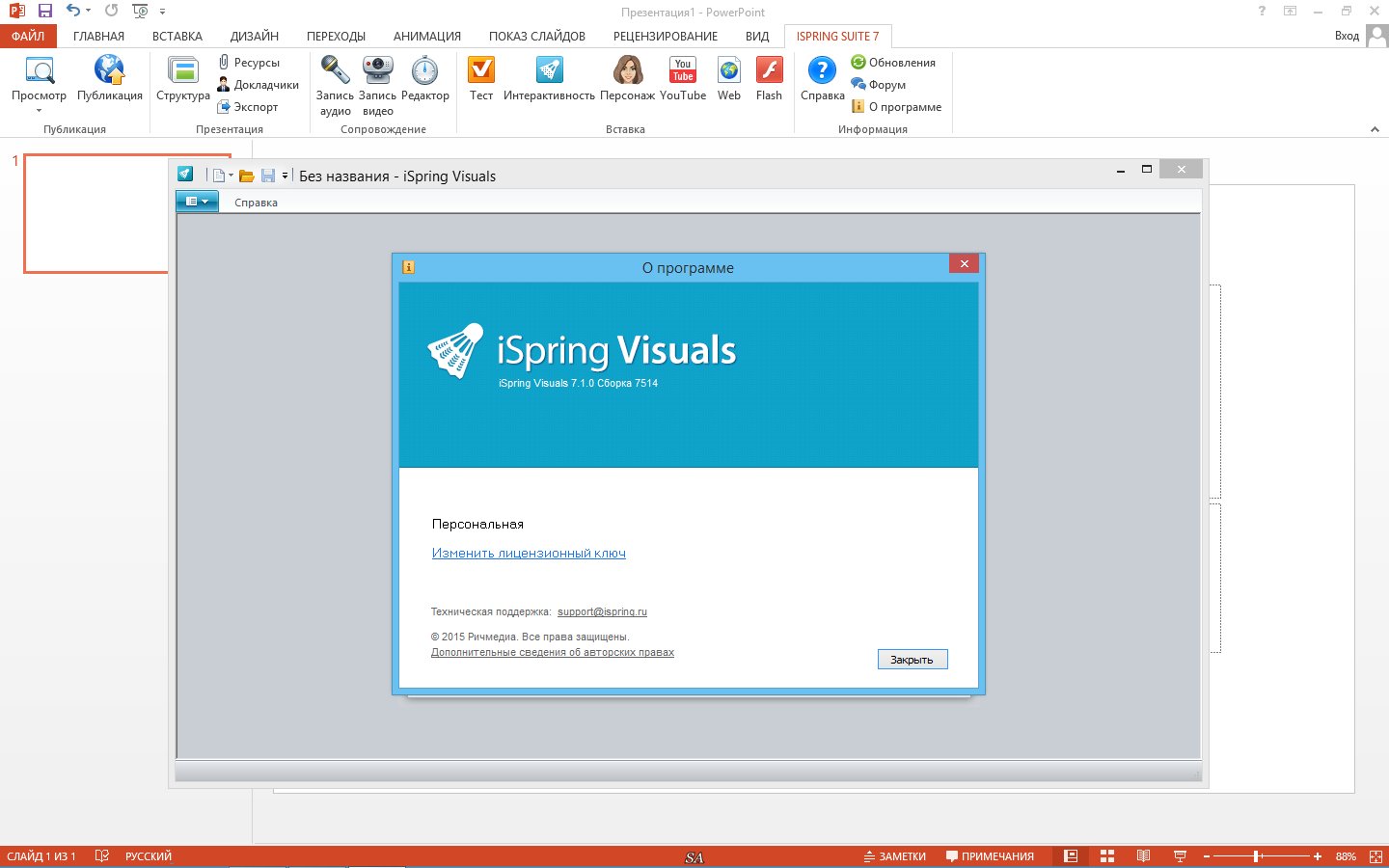Insert a YouTube video via ribbon icon
This screenshot has height=868, width=1389.
coord(683,71)
